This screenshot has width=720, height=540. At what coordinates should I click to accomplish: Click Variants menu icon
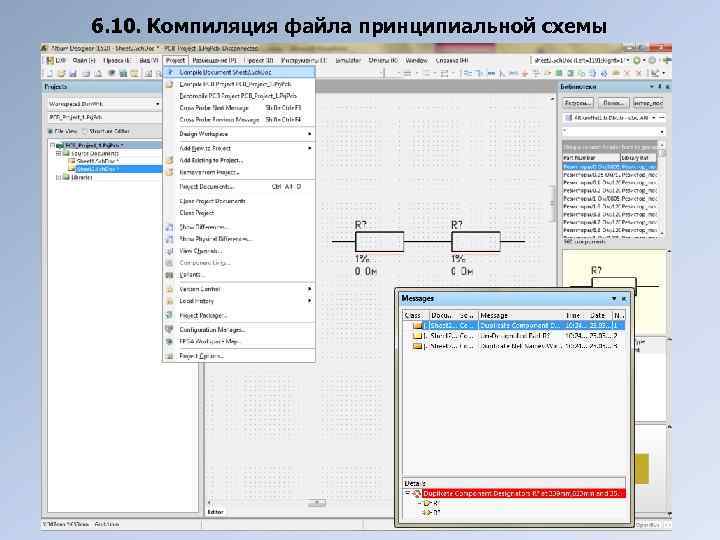[170, 275]
